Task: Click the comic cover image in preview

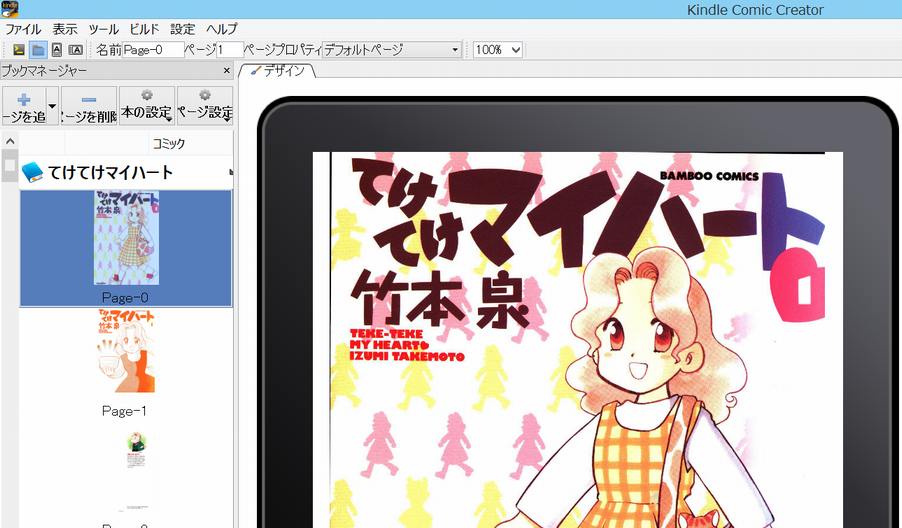Action: point(578,339)
